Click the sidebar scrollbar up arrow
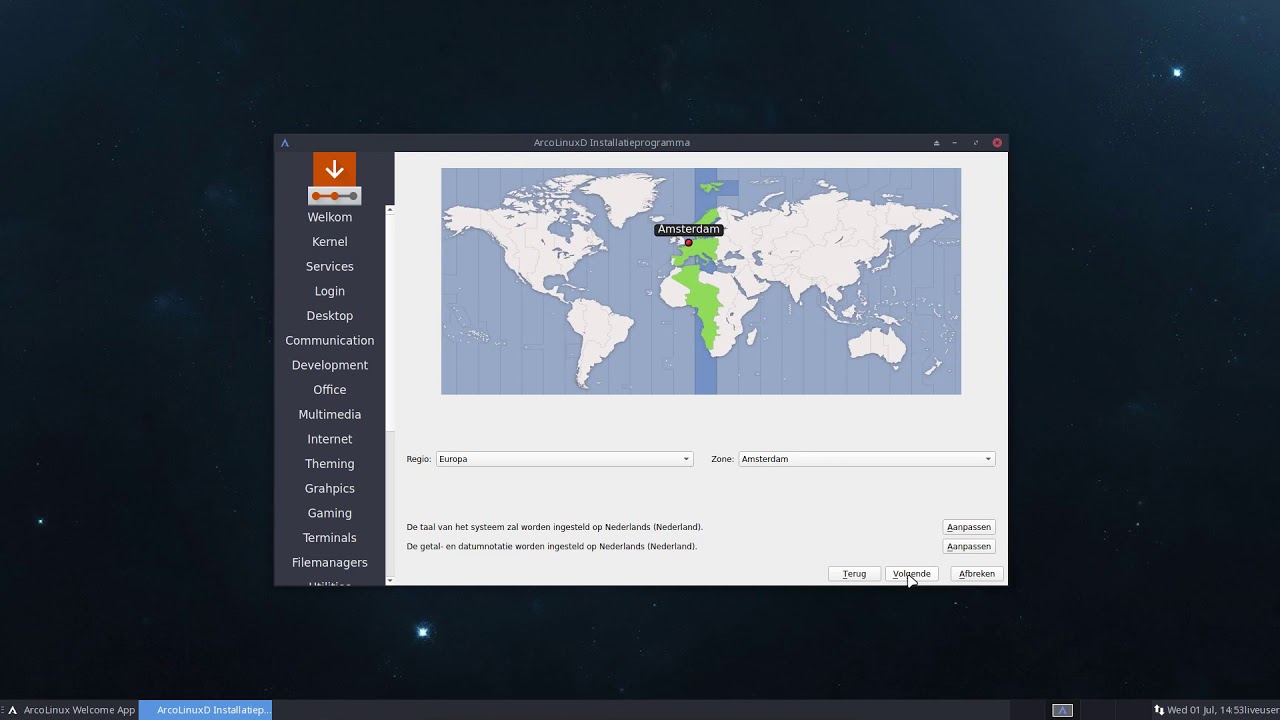This screenshot has width=1280, height=720. tap(390, 209)
